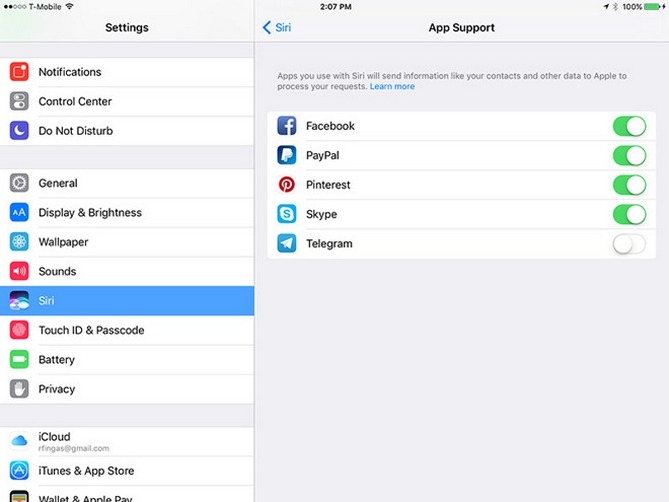
Task: Disable Siri support for Facebook
Action: point(629,126)
